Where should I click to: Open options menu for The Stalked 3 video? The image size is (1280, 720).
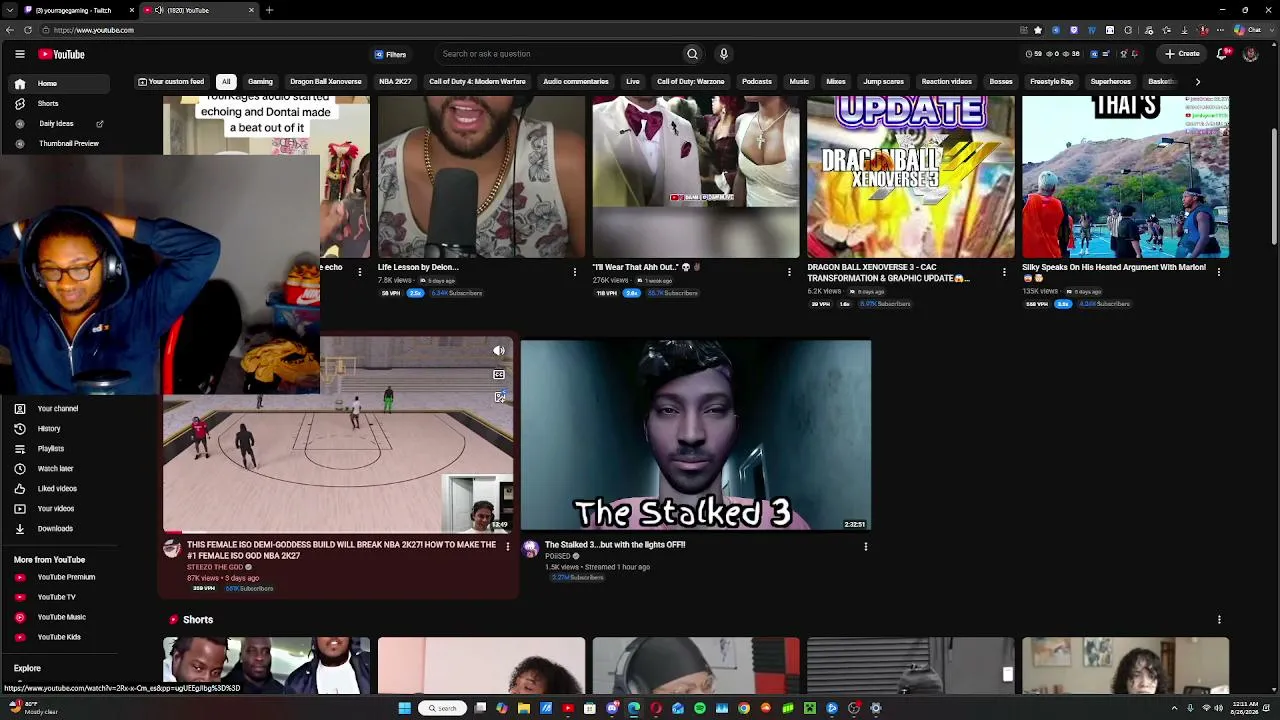(866, 547)
